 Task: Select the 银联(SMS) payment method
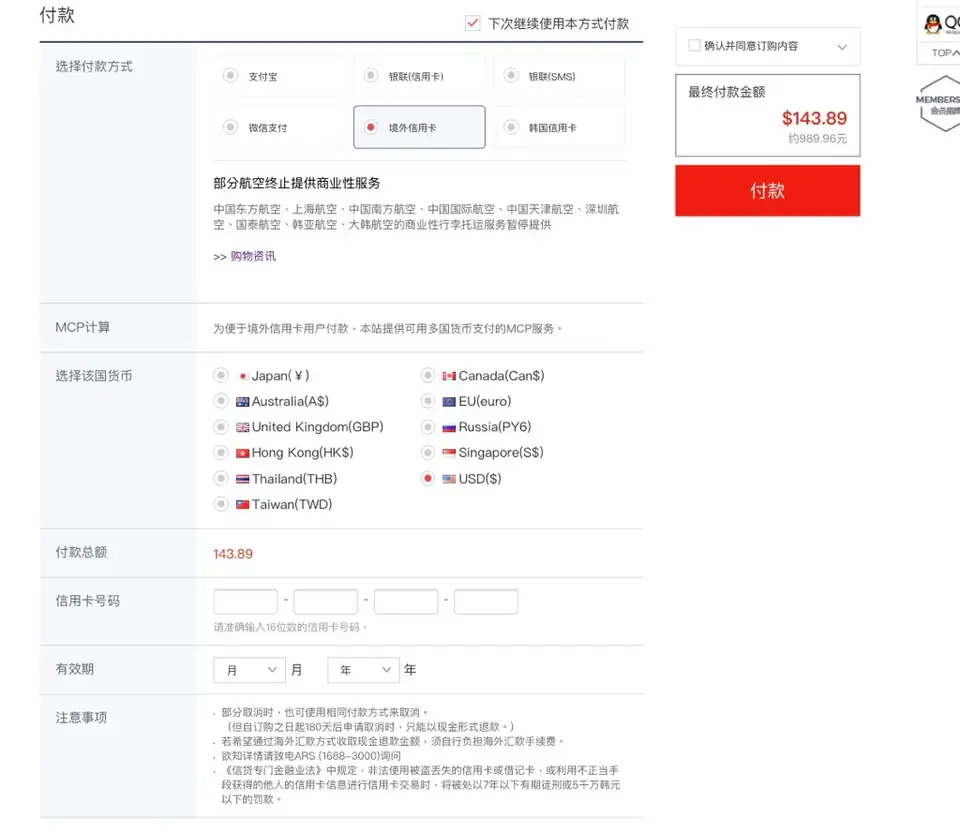[x=559, y=77]
